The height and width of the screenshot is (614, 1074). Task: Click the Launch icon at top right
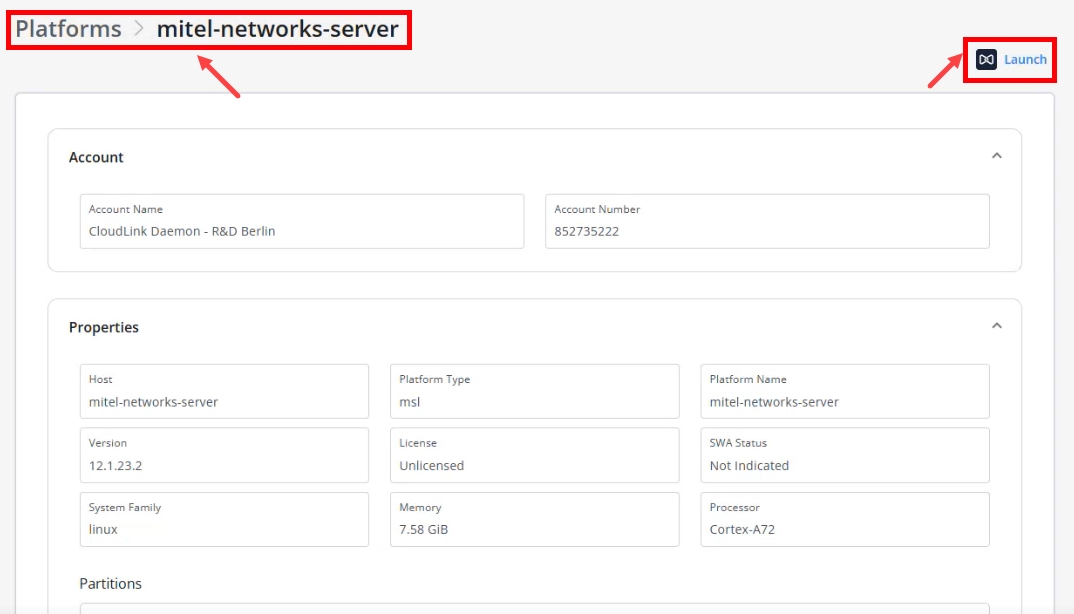point(986,60)
